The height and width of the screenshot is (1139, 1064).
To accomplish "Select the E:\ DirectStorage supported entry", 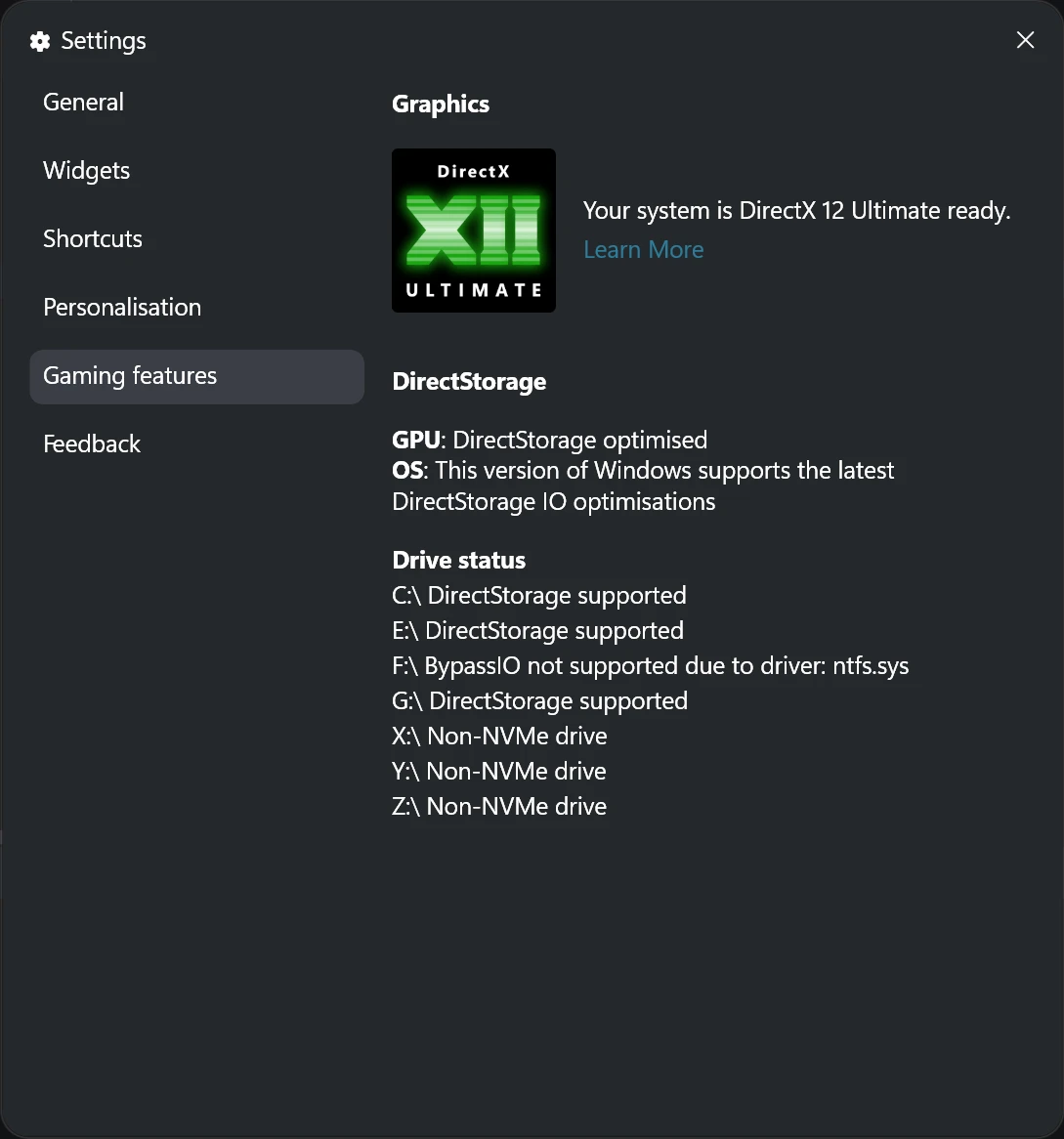I will [x=537, y=630].
